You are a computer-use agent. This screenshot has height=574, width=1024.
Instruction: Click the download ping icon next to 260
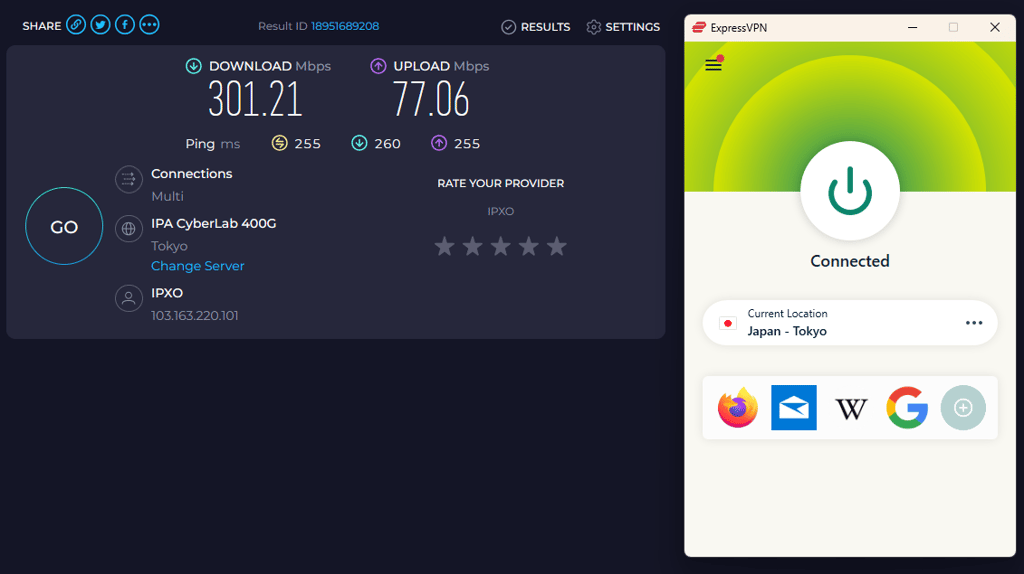point(359,143)
